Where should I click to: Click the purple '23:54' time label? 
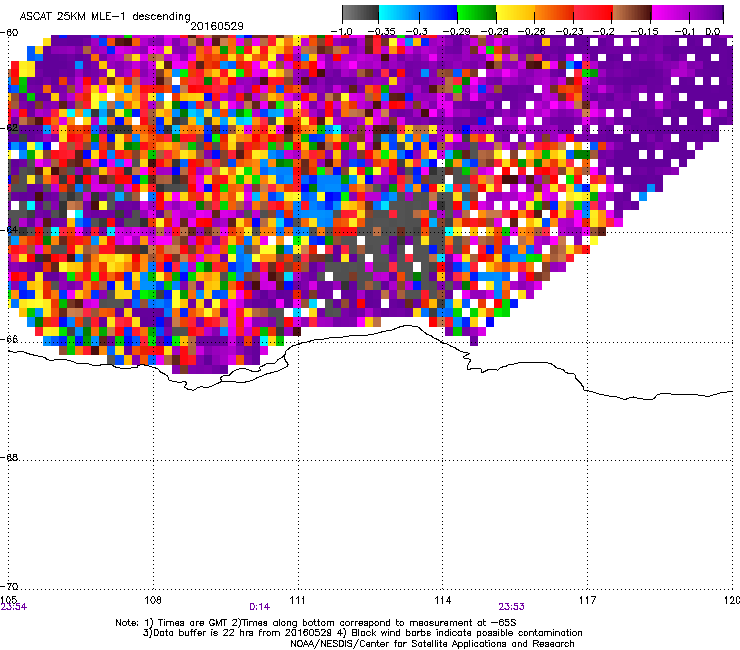point(14,607)
